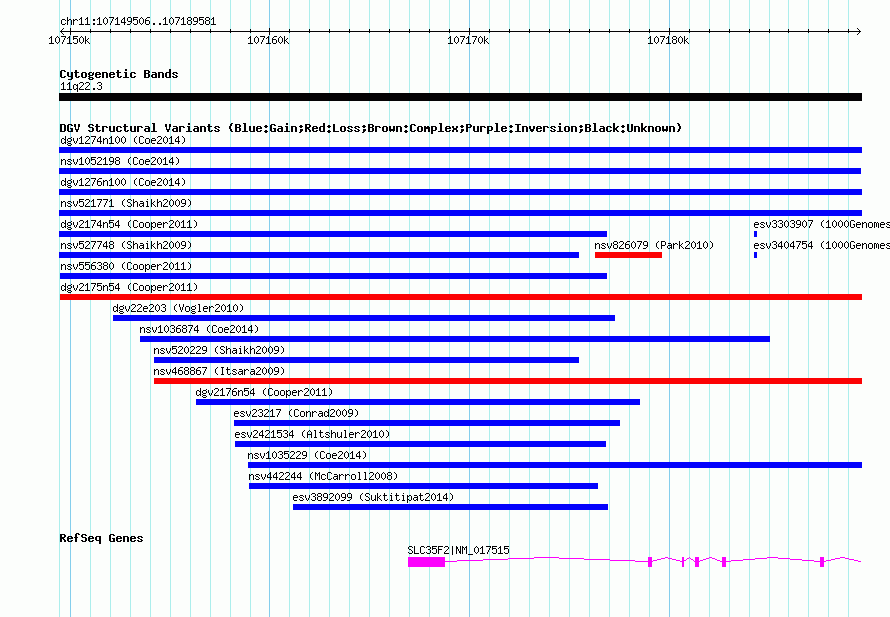890x617 pixels.
Task: Click the large magenta SLC35F2 exon block
Action: (426, 562)
